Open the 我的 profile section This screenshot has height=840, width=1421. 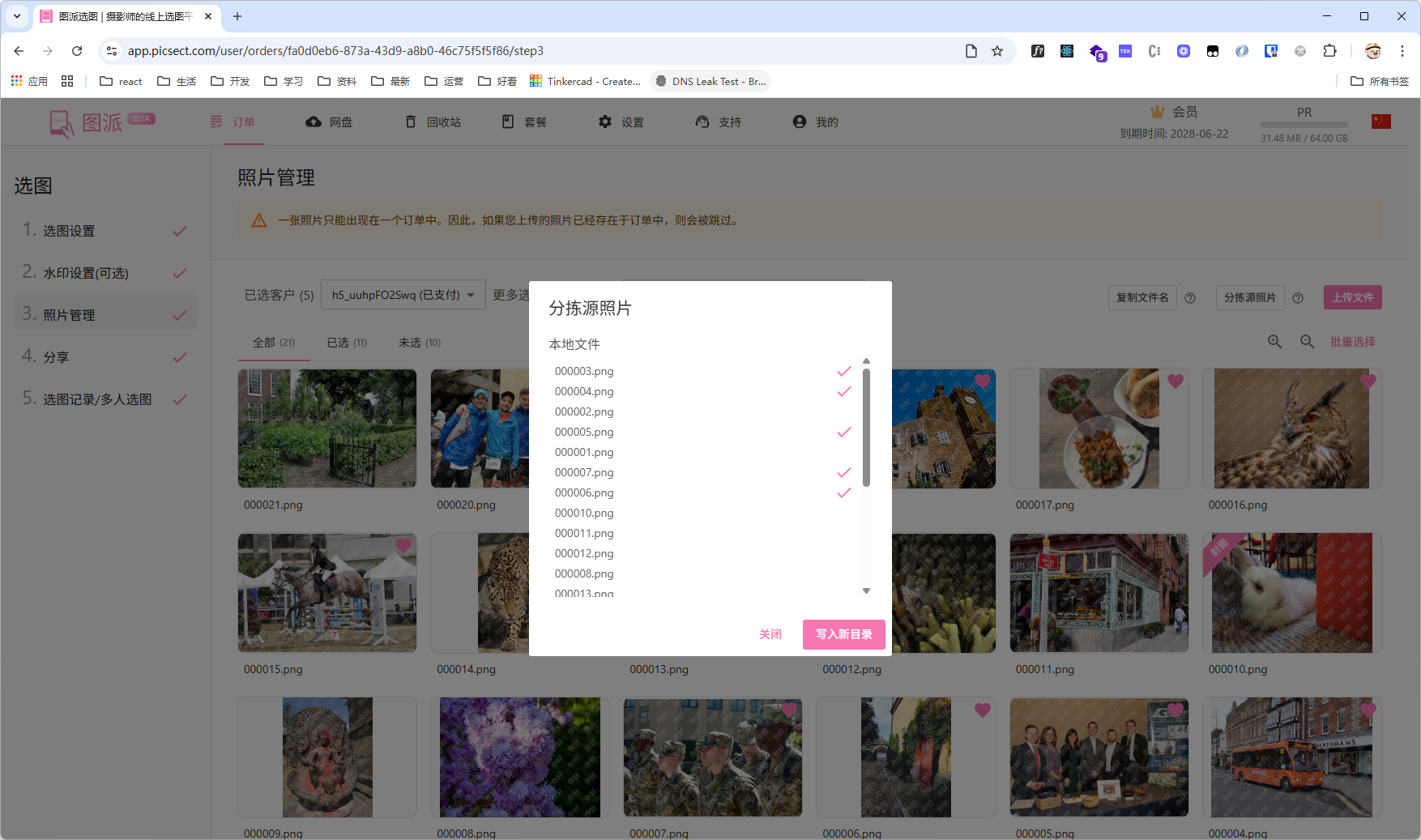tap(814, 122)
